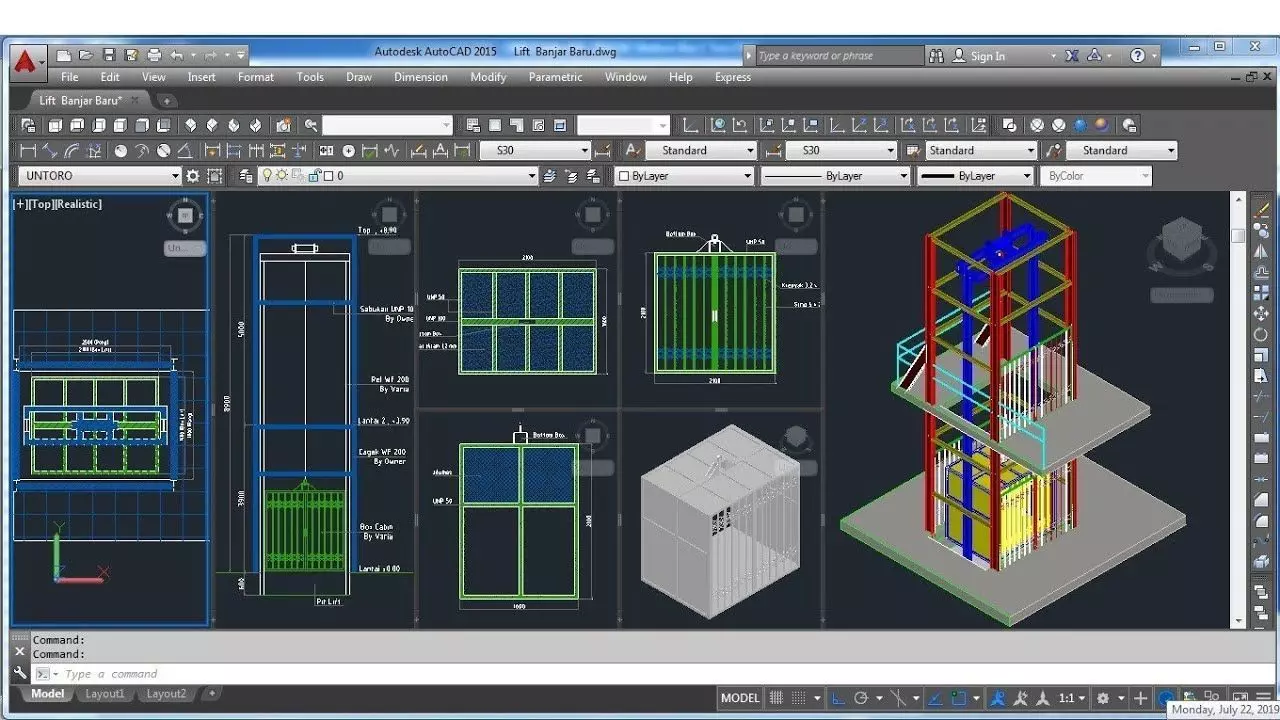Image resolution: width=1280 pixels, height=720 pixels.
Task: Toggle object snap tracking in status bar
Action: (x=936, y=698)
